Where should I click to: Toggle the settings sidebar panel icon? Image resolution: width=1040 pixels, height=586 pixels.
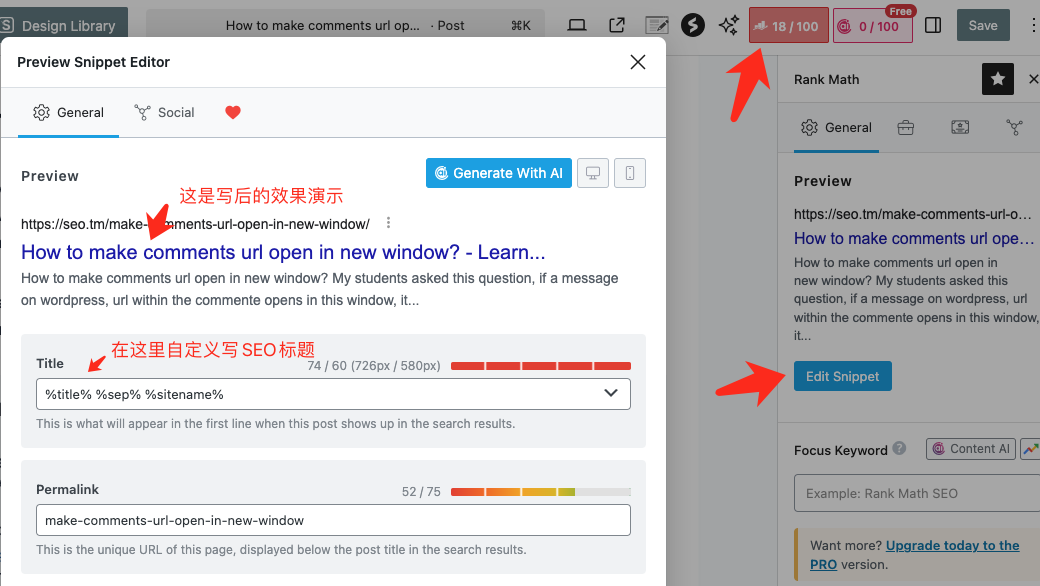tap(933, 25)
